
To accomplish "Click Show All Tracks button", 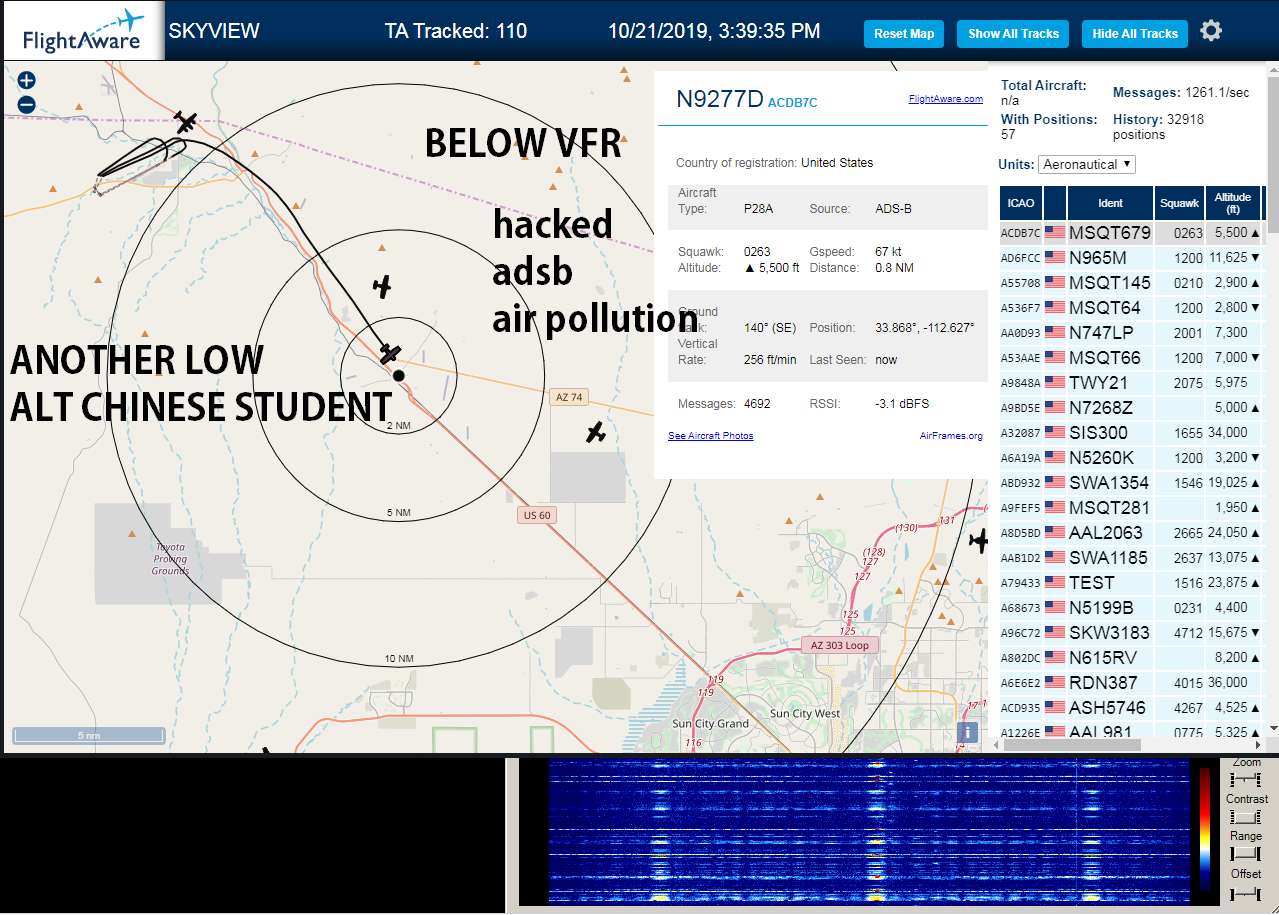I will click(x=1013, y=34).
